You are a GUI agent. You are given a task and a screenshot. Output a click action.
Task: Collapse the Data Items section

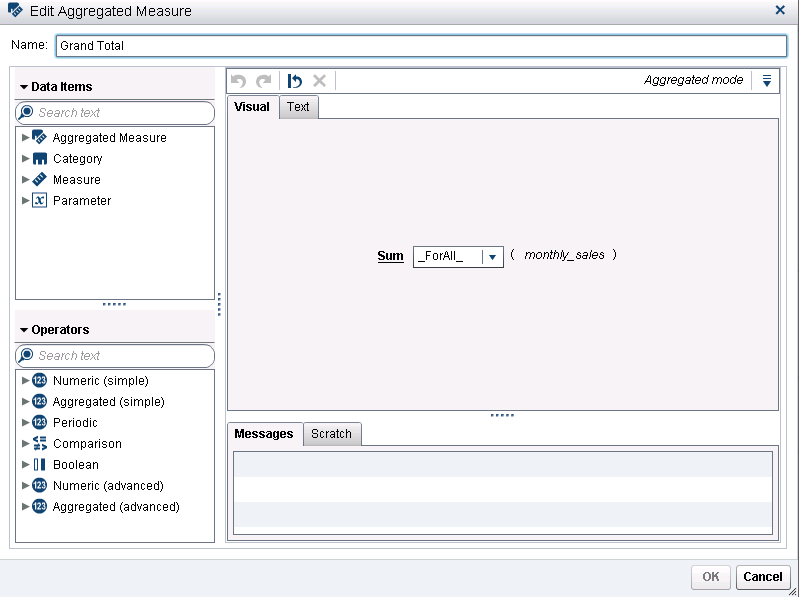pos(23,87)
